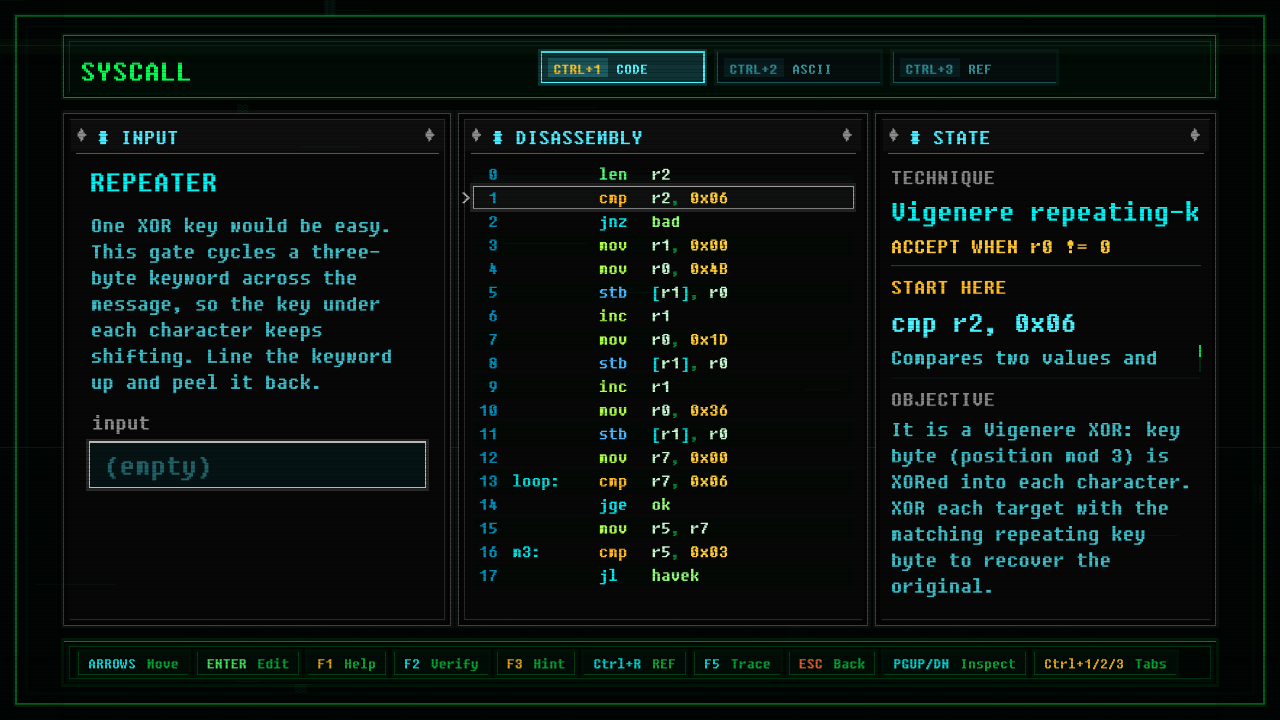Click the grip icon beside the INPUT title
This screenshot has width=1280, height=720.
pyautogui.click(x=103, y=137)
